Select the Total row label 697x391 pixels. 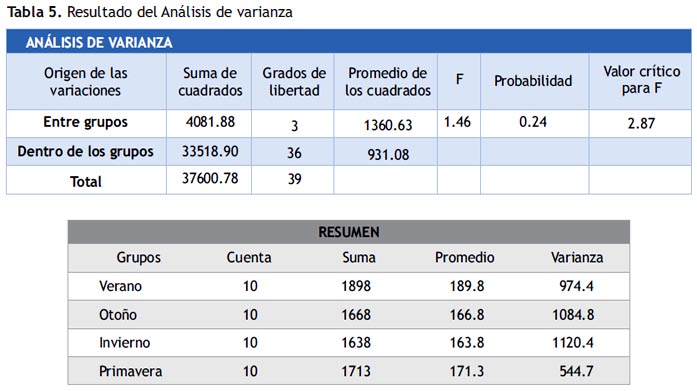86,180
